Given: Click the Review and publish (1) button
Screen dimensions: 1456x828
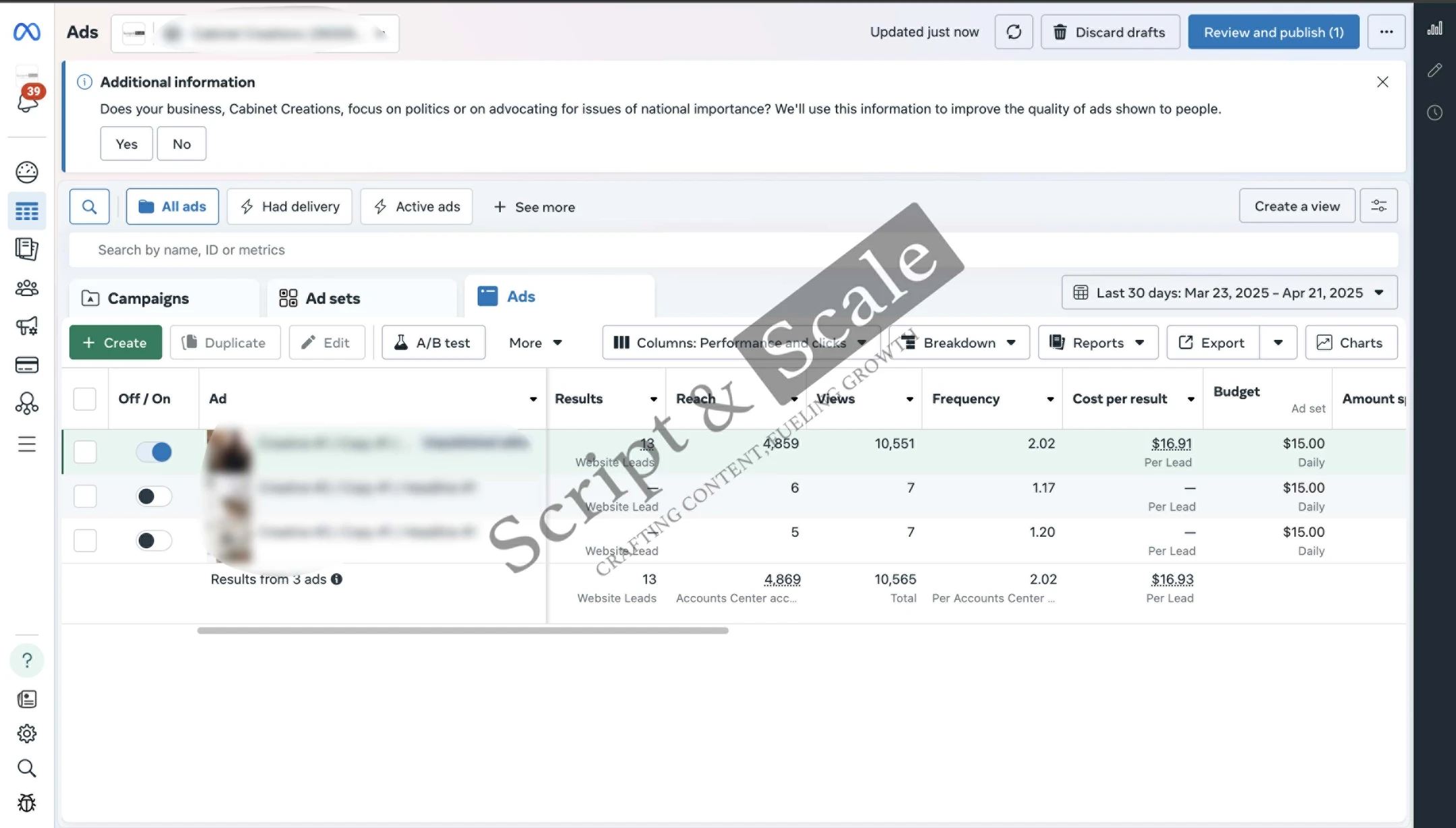Looking at the screenshot, I should coord(1273,32).
